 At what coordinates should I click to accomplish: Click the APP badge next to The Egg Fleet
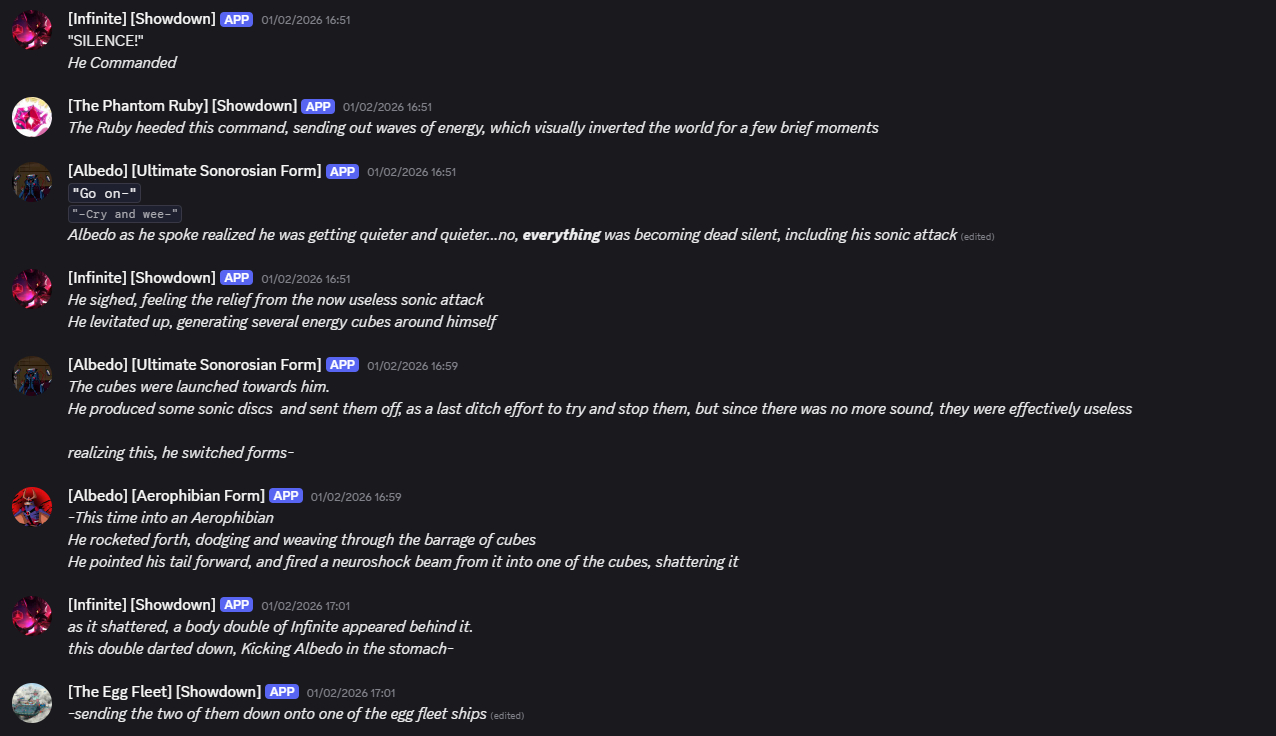[282, 692]
